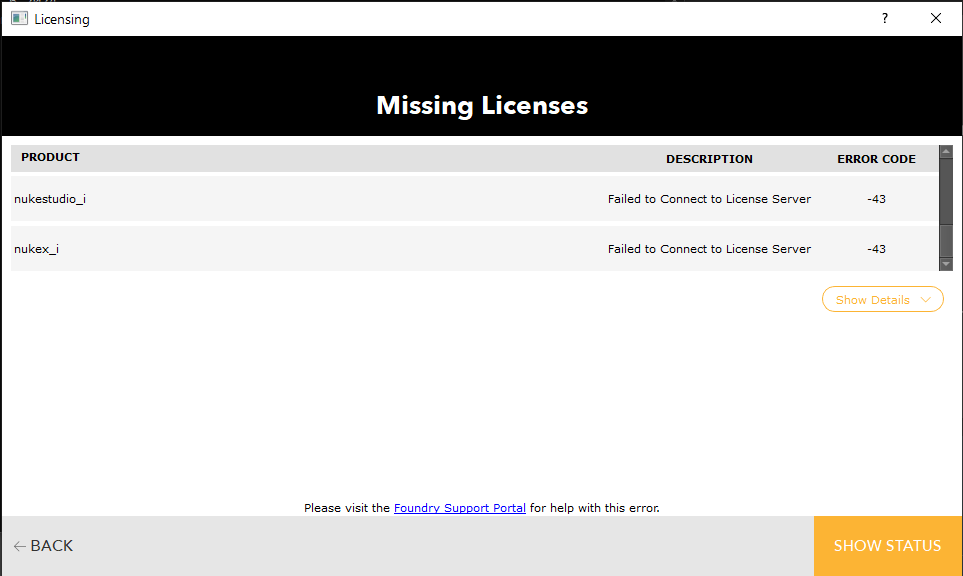The image size is (963, 576).
Task: Click the PRODUCT column header
Action: [50, 157]
